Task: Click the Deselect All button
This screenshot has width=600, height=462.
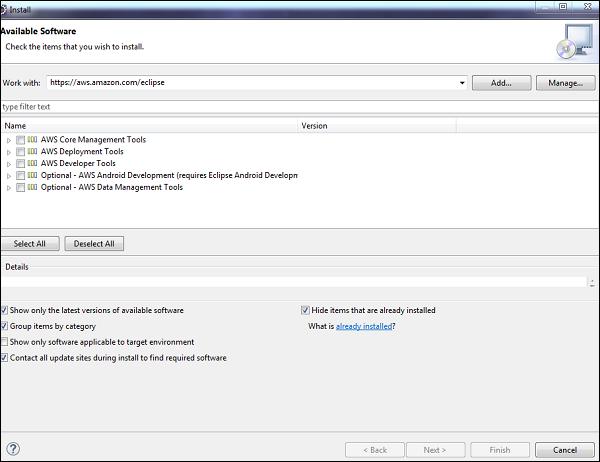Action: pos(94,243)
